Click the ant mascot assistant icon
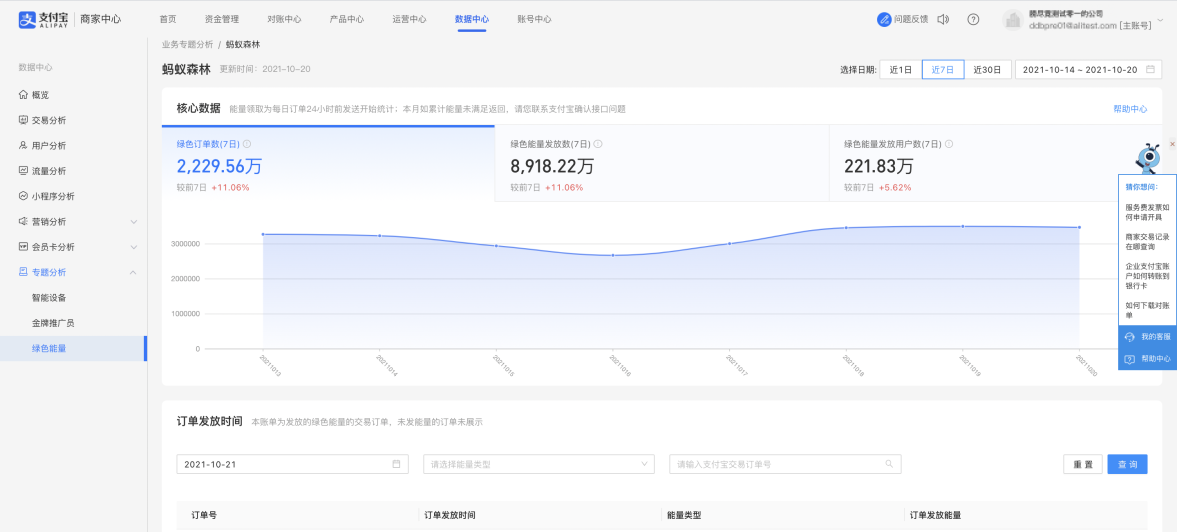1177x532 pixels. pyautogui.click(x=1148, y=159)
